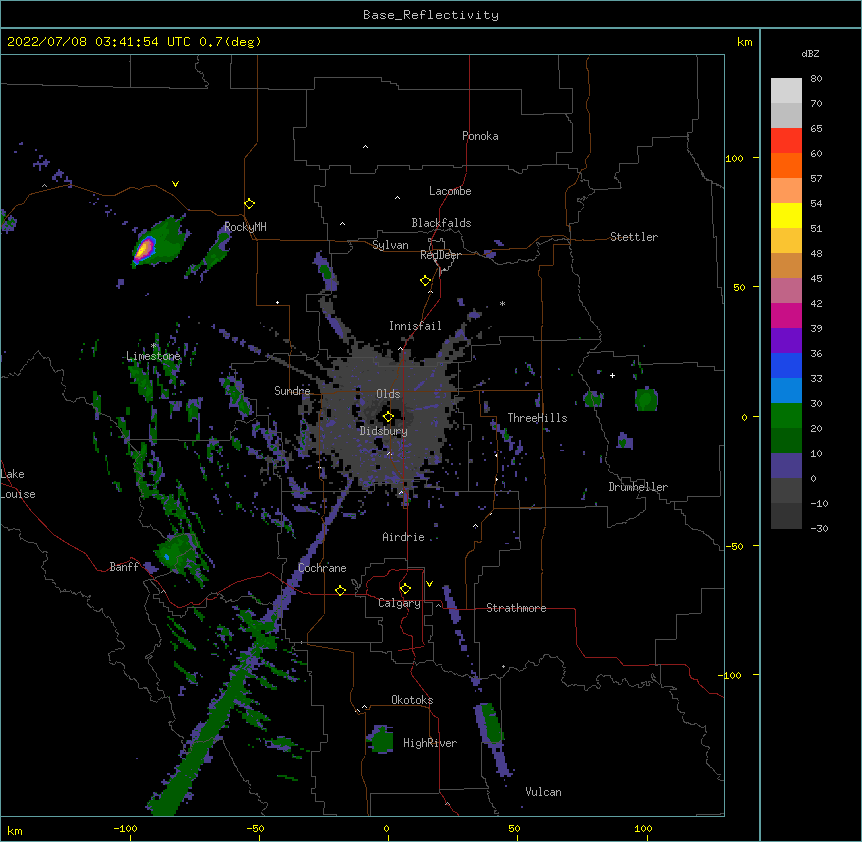Click the Sylvan label
862x842 pixels.
[390, 245]
